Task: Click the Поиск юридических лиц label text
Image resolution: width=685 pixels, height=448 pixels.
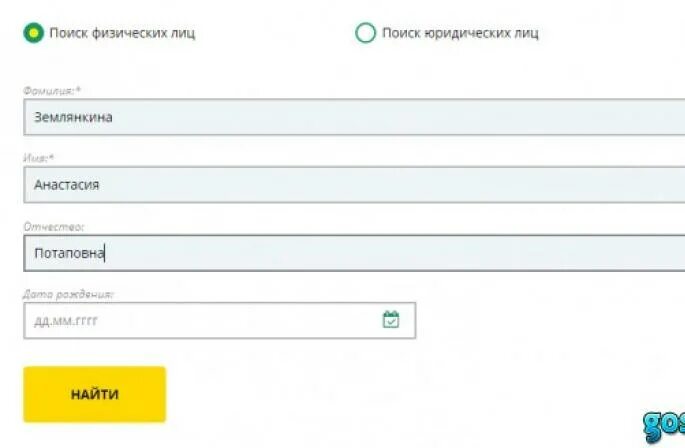Action: pyautogui.click(x=460, y=33)
